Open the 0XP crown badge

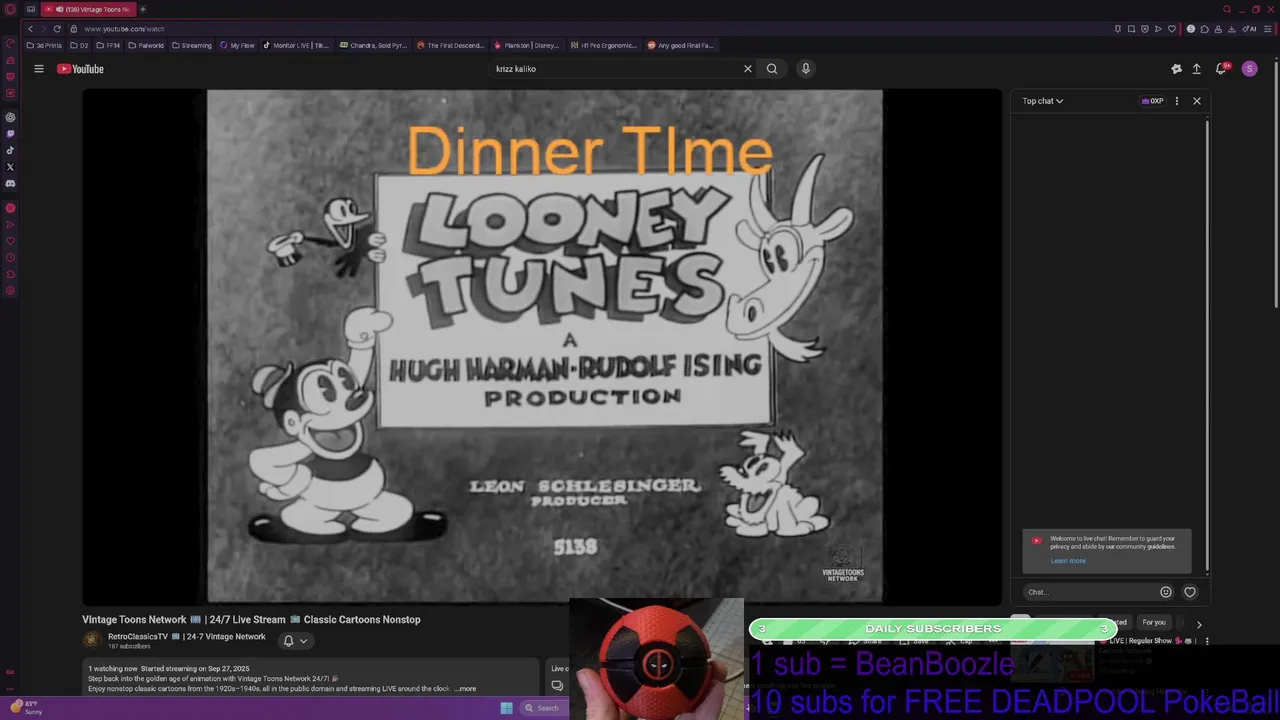pyautogui.click(x=1153, y=101)
